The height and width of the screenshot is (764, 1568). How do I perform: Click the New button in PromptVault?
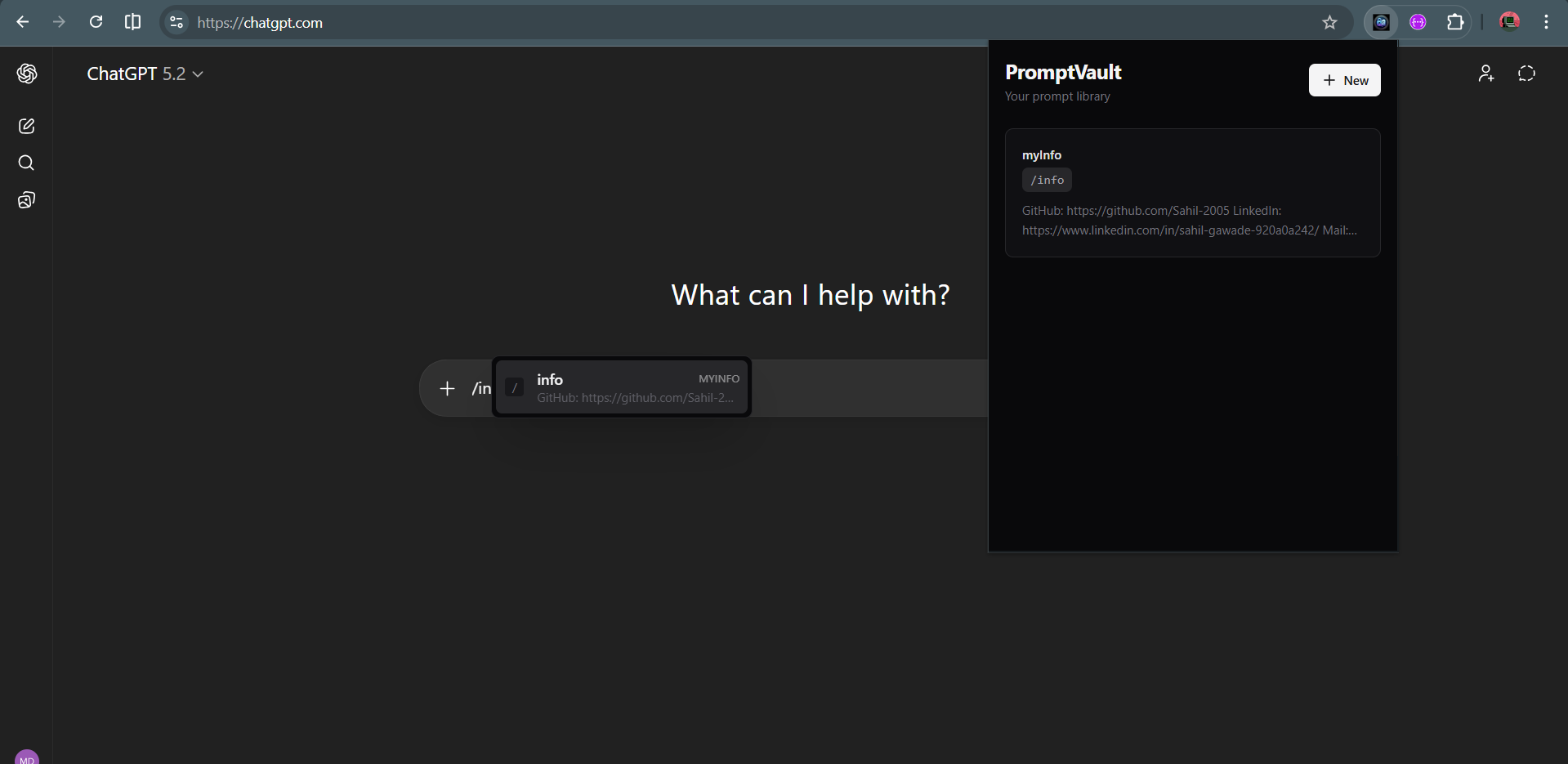[1344, 80]
